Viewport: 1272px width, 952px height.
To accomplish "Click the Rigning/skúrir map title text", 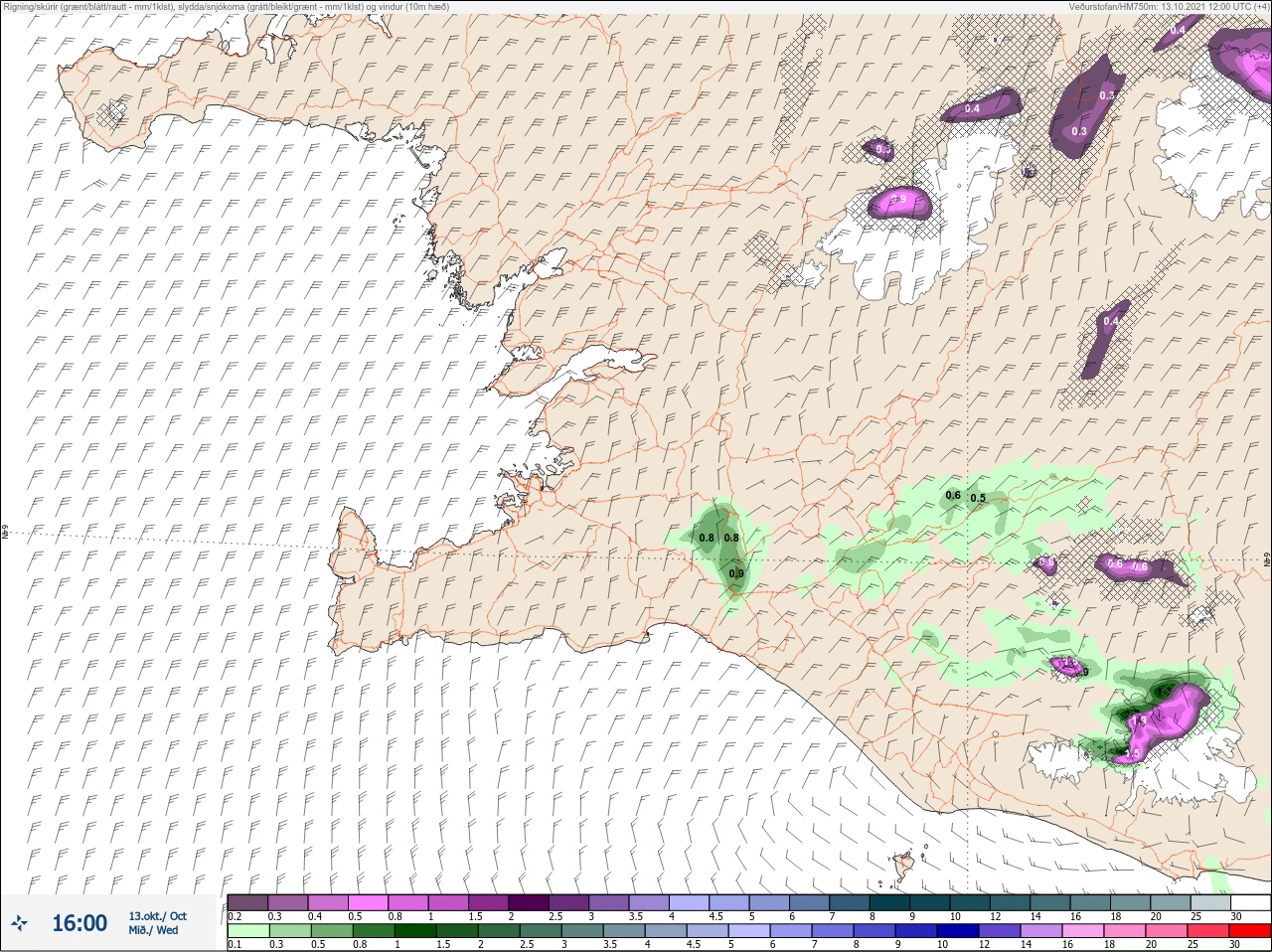I will click(x=227, y=7).
